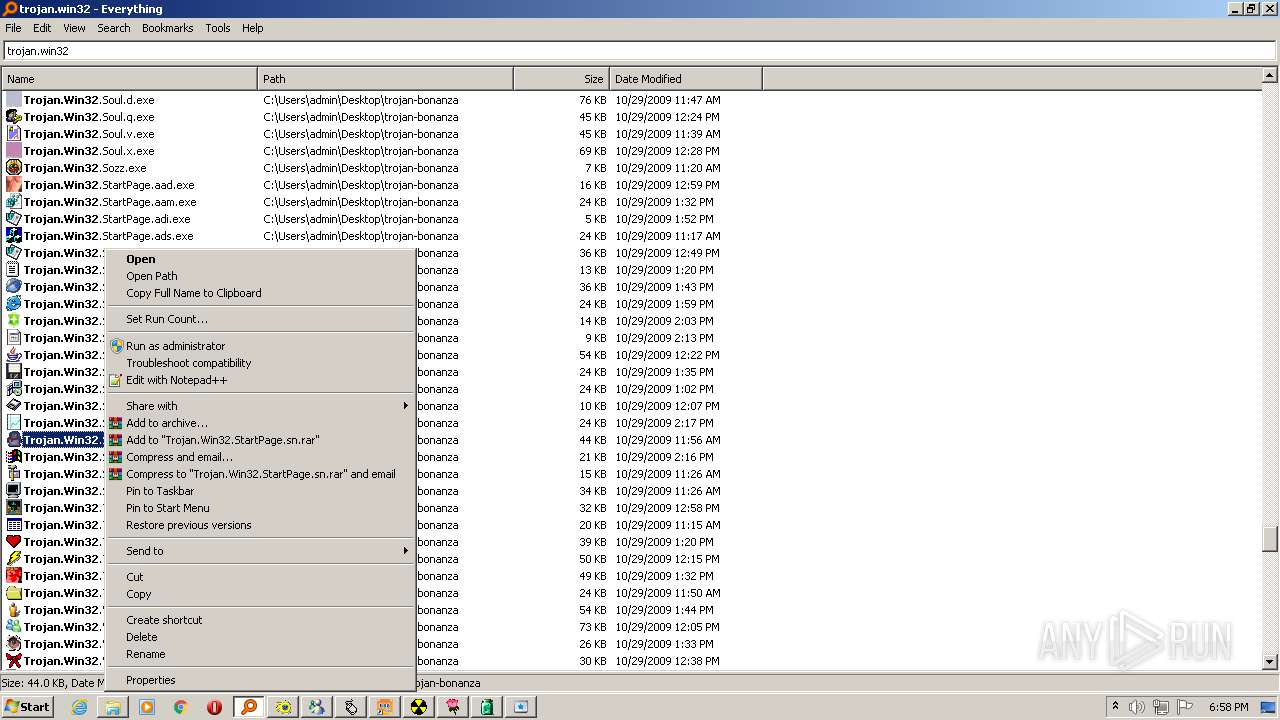The image size is (1280, 720).
Task: Click the taskbar clock showing 6:58 PM
Action: tap(1228, 707)
